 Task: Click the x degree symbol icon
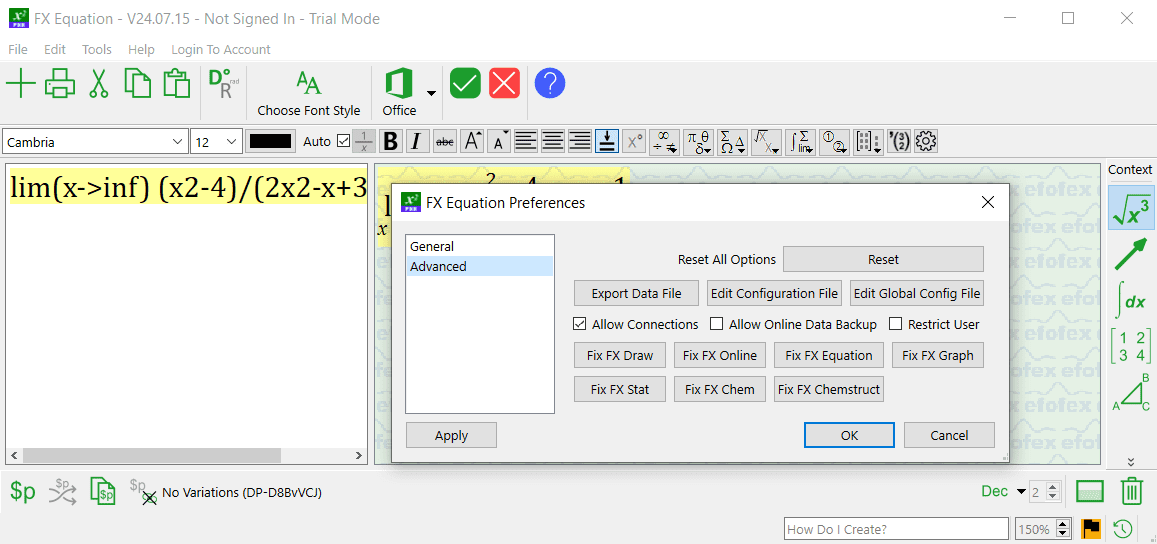[x=634, y=141]
